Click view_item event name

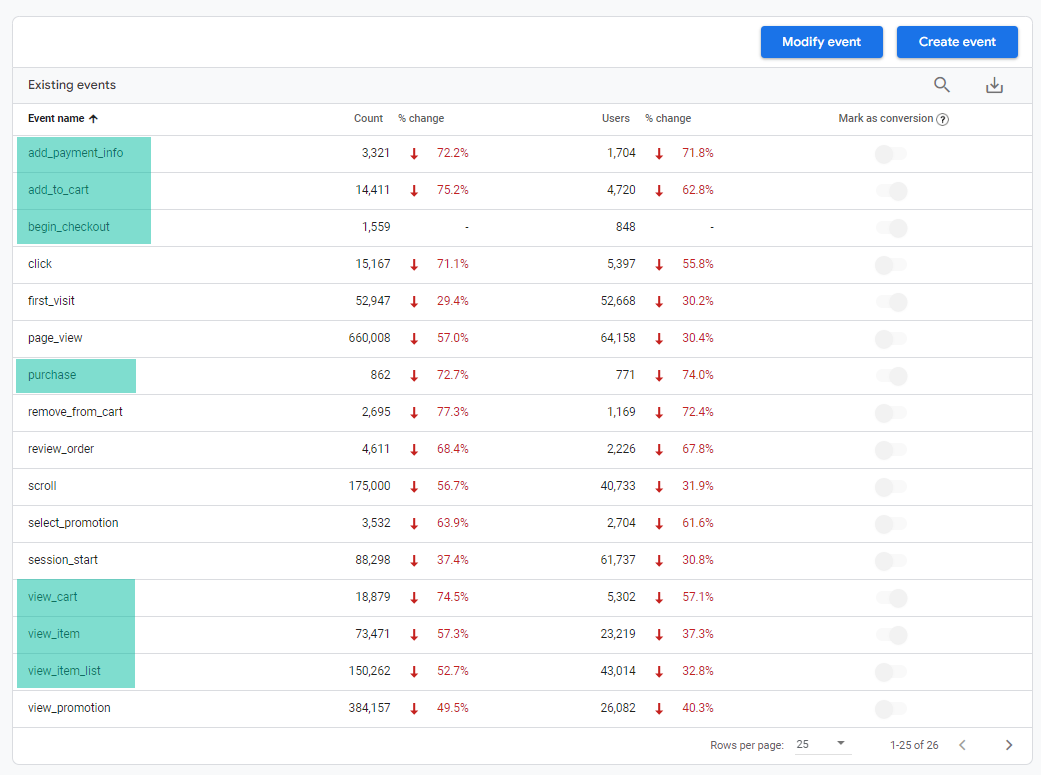(54, 634)
